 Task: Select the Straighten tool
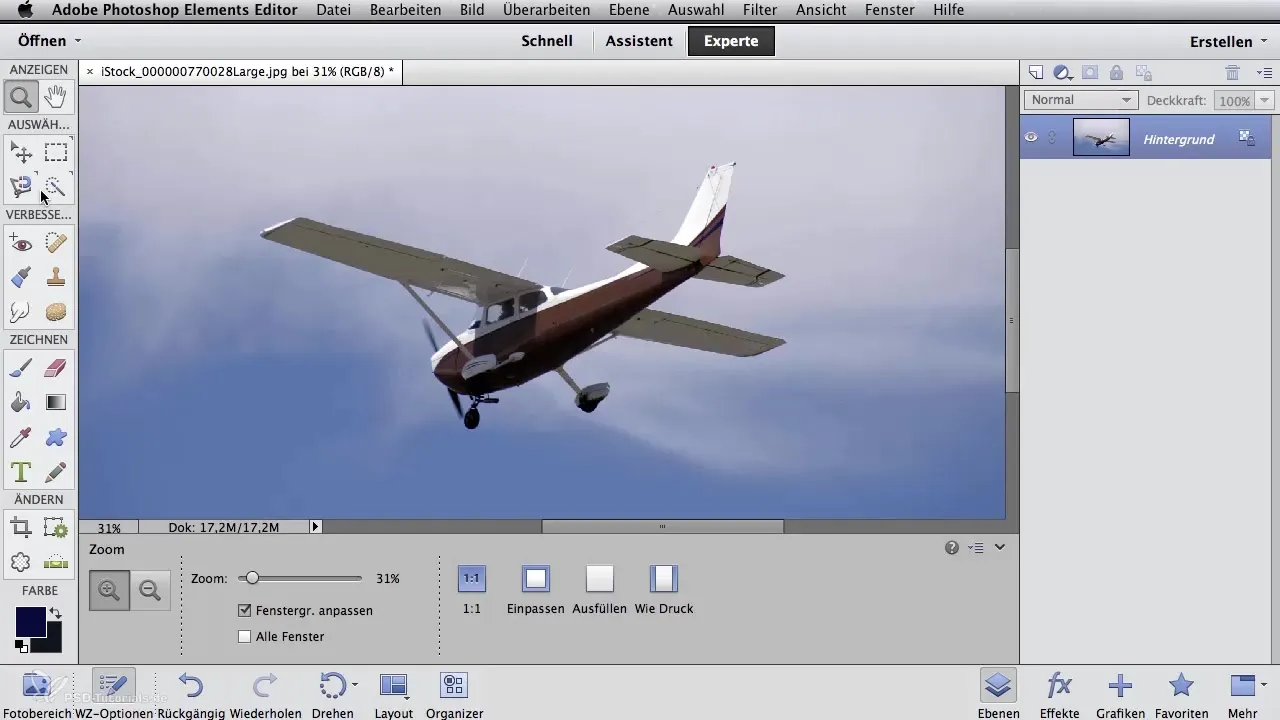point(56,562)
